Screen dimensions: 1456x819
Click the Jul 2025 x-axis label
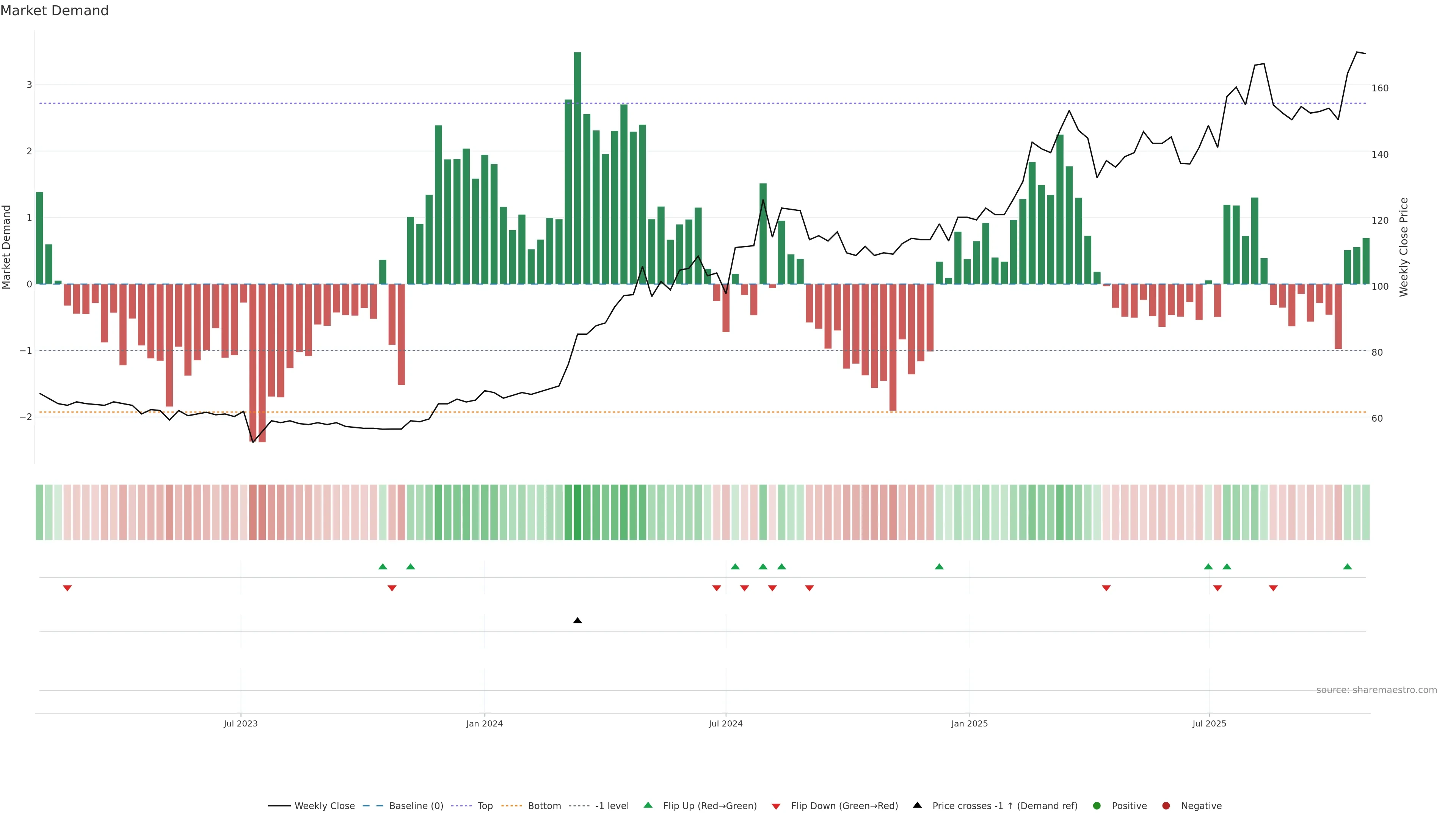(x=1209, y=723)
